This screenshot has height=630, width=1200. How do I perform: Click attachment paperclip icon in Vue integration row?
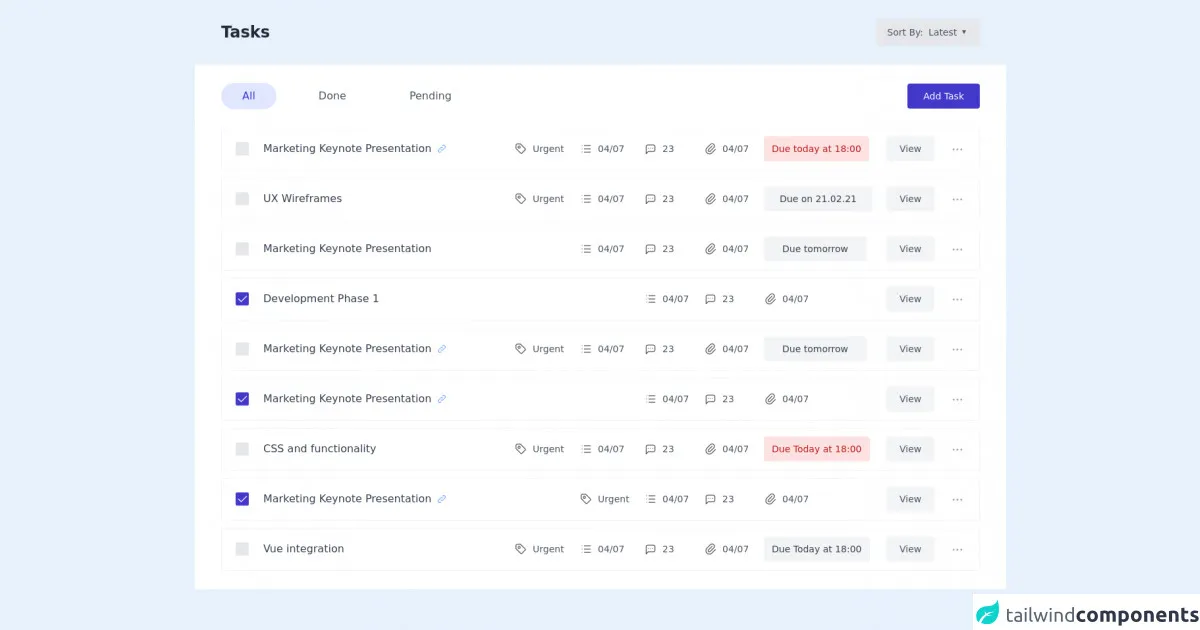pos(710,549)
